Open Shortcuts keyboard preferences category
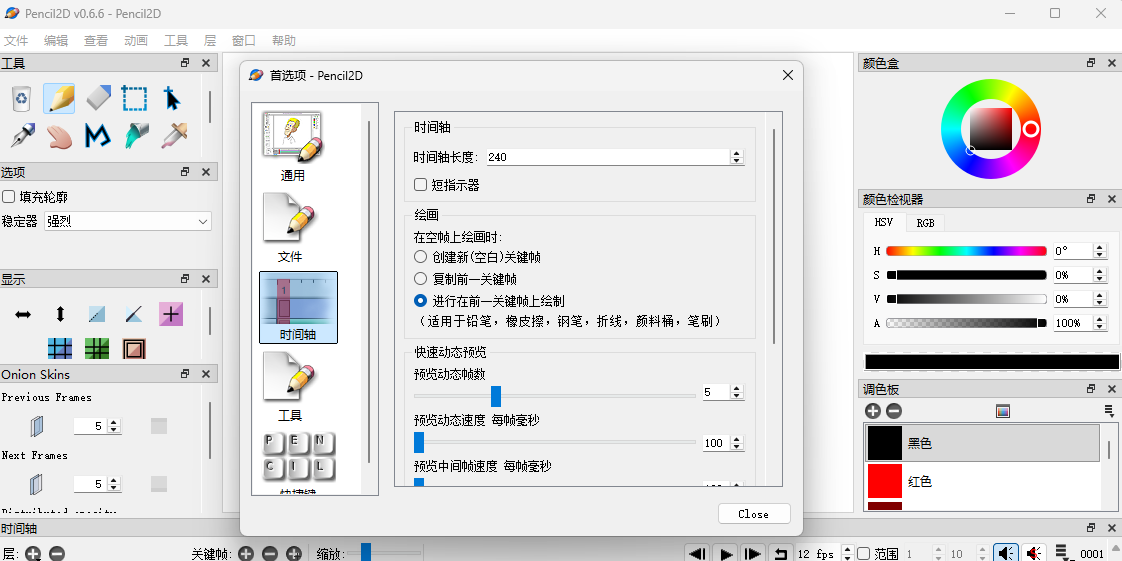 298,462
